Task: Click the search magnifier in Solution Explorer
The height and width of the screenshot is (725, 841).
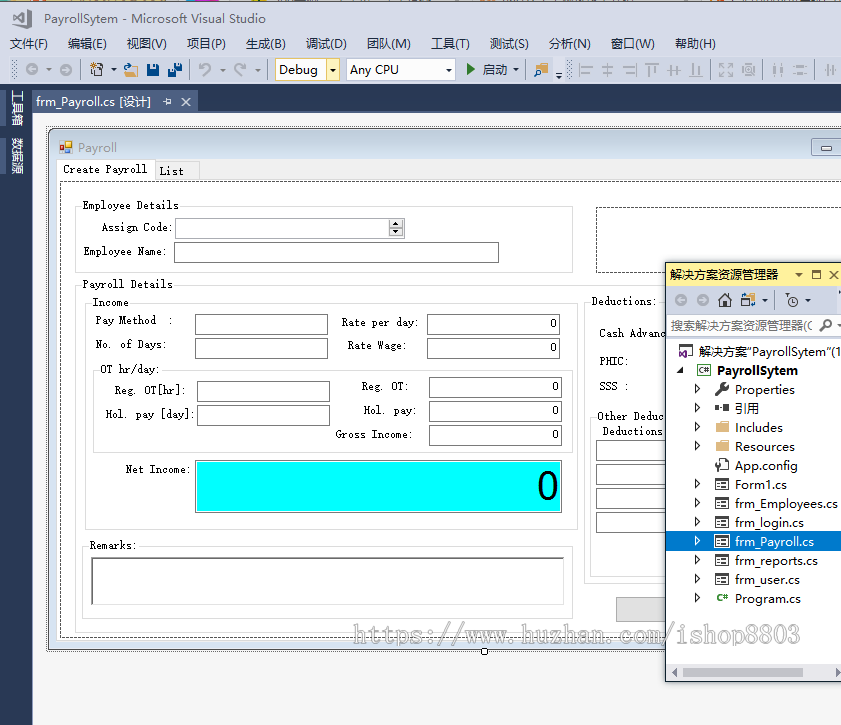Action: 826,325
